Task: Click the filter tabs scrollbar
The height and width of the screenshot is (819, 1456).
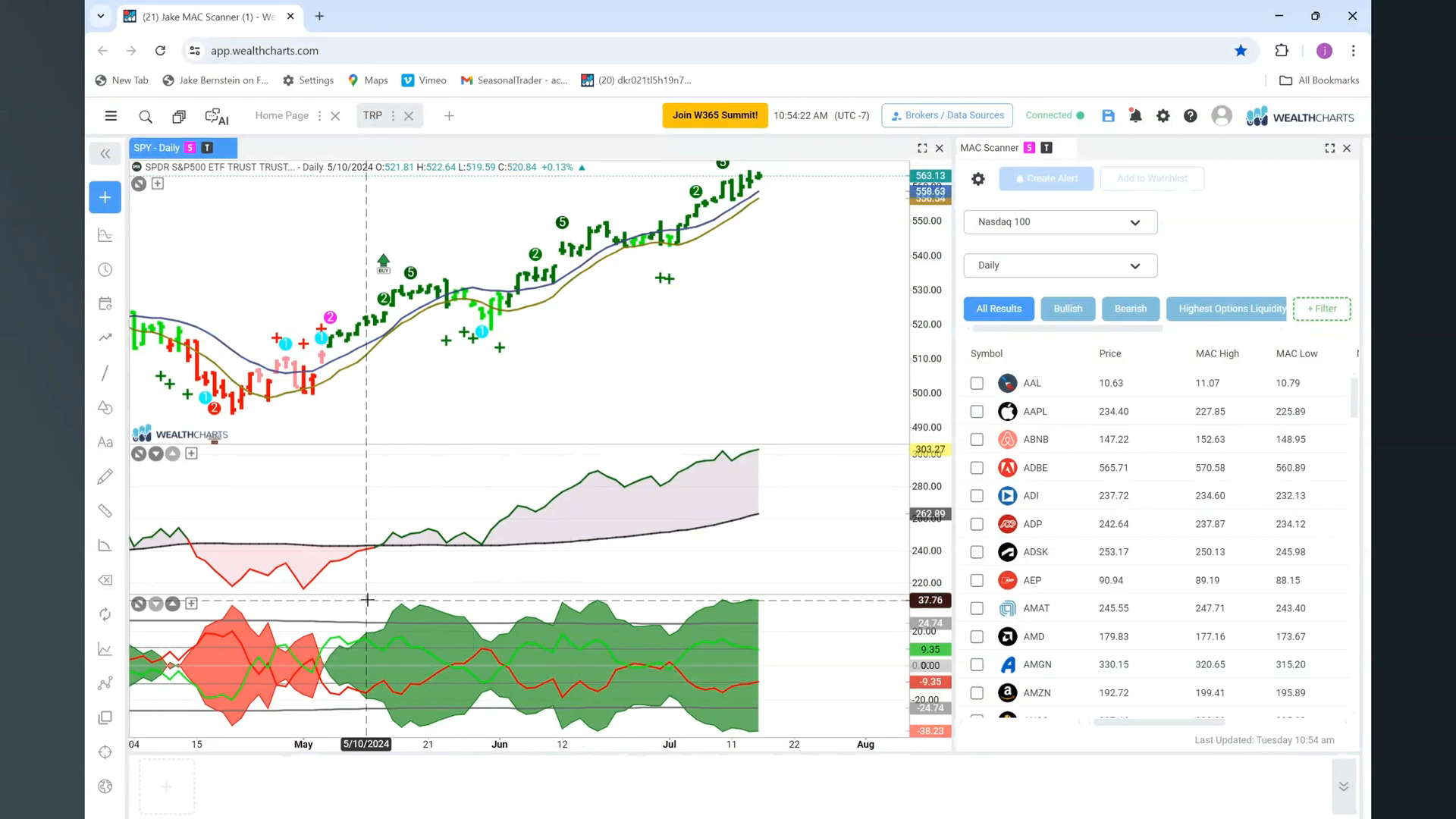Action: (x=1067, y=329)
